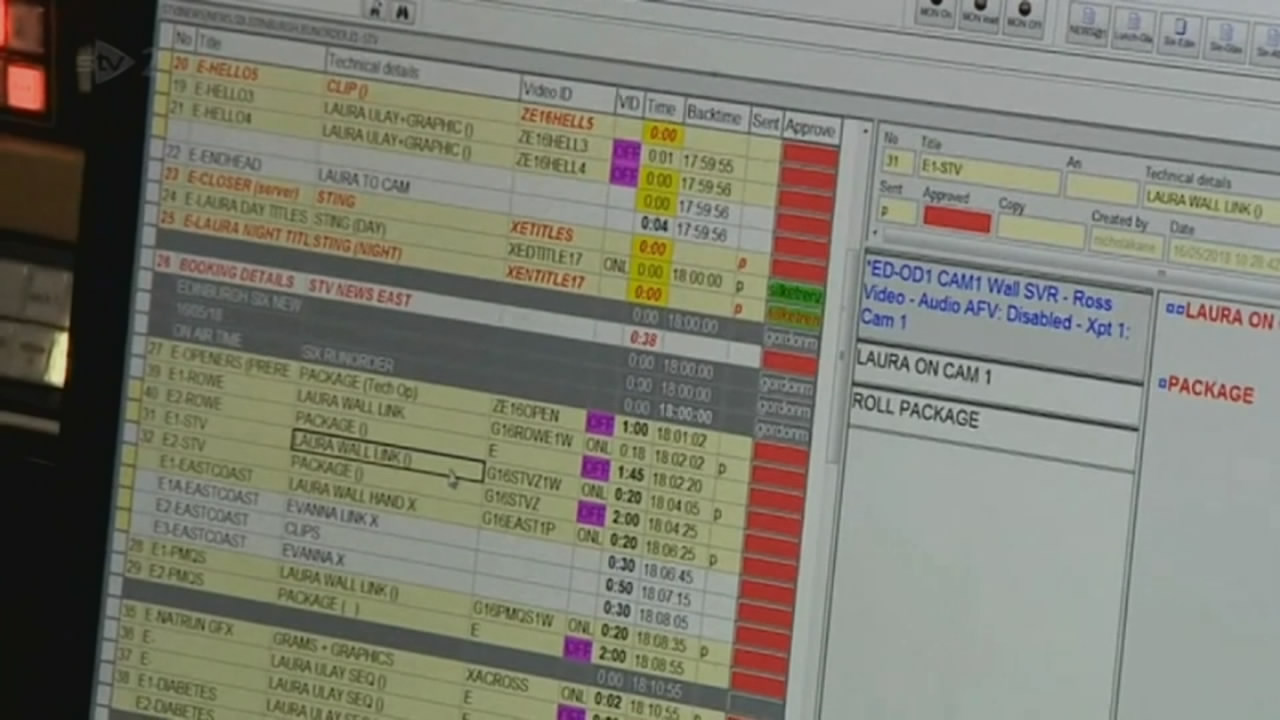
Task: Select the E-HELLO5 story row title
Action: (227, 71)
